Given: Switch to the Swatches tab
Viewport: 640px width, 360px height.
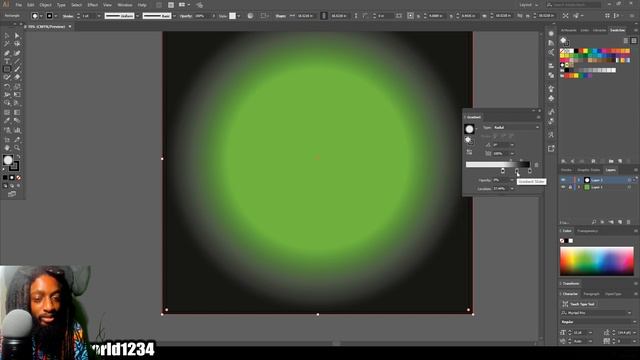Looking at the screenshot, I should click(x=617, y=30).
